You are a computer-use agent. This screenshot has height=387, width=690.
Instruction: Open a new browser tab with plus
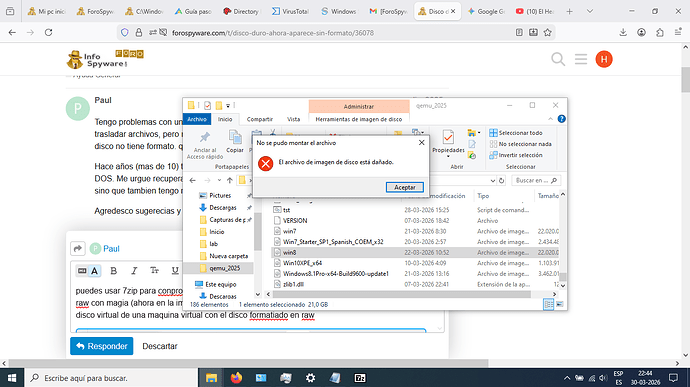(x=569, y=11)
